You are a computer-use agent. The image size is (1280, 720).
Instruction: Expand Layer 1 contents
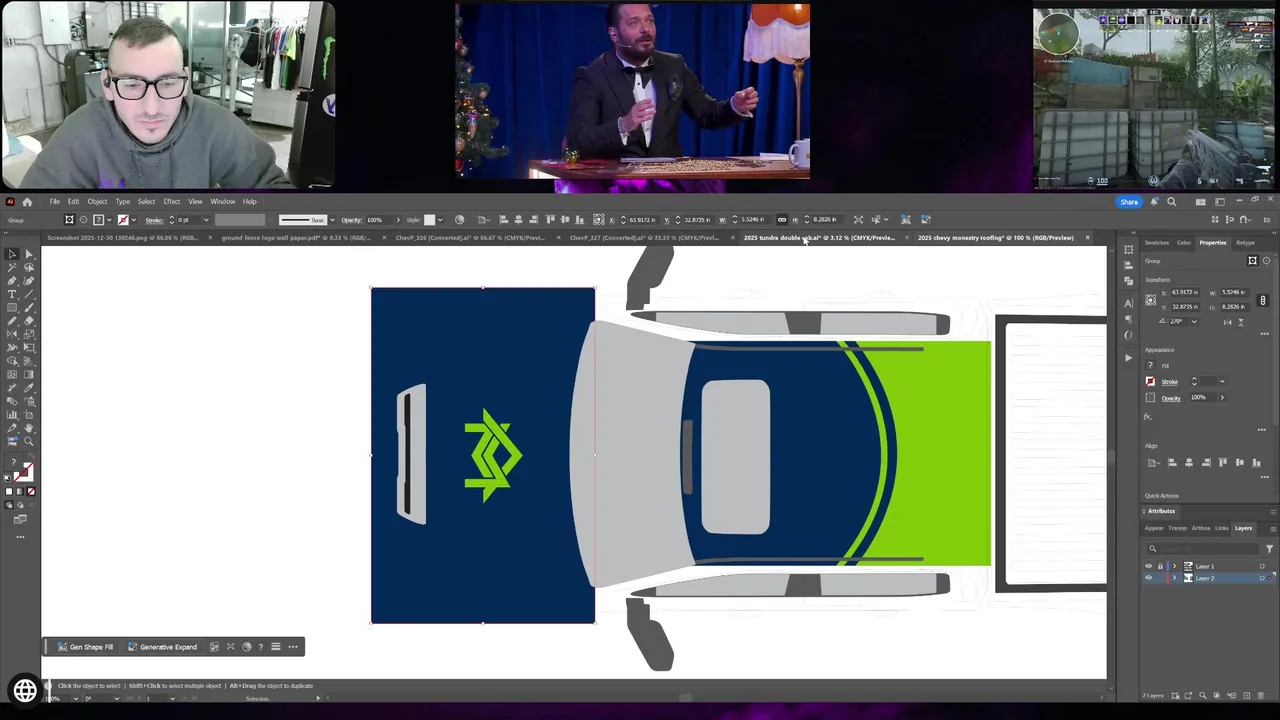point(1175,566)
